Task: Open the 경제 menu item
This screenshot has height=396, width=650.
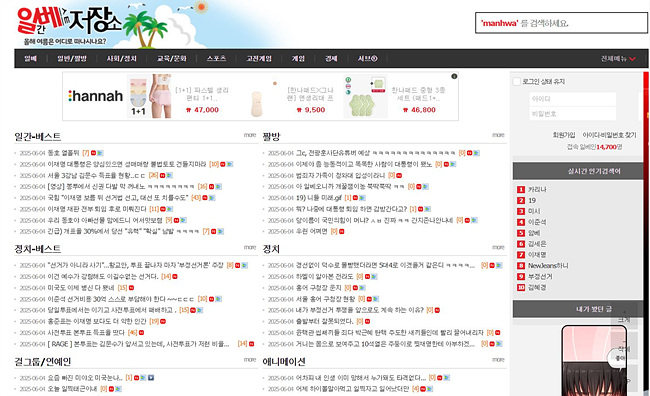Action: coord(331,58)
